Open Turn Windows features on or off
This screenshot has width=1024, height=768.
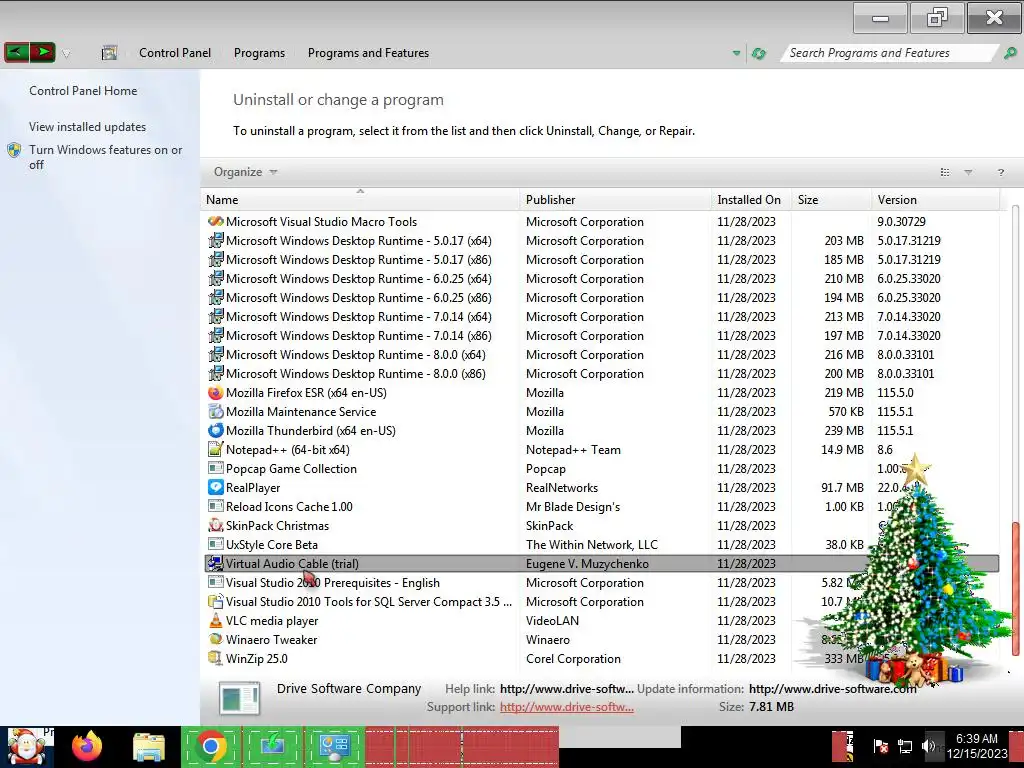(x=105, y=157)
